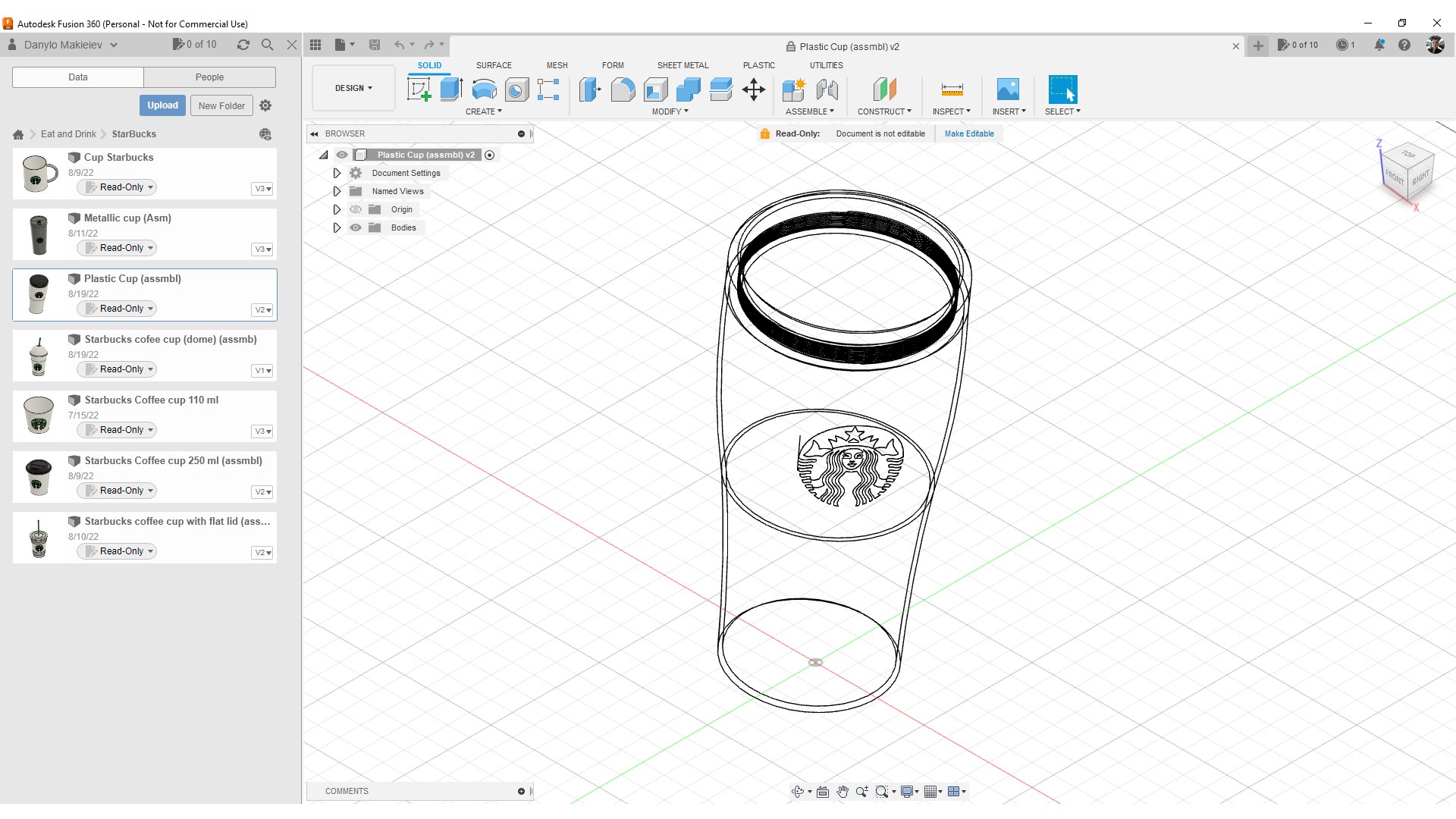The height and width of the screenshot is (819, 1456).
Task: Switch to the People tab
Action: [209, 77]
